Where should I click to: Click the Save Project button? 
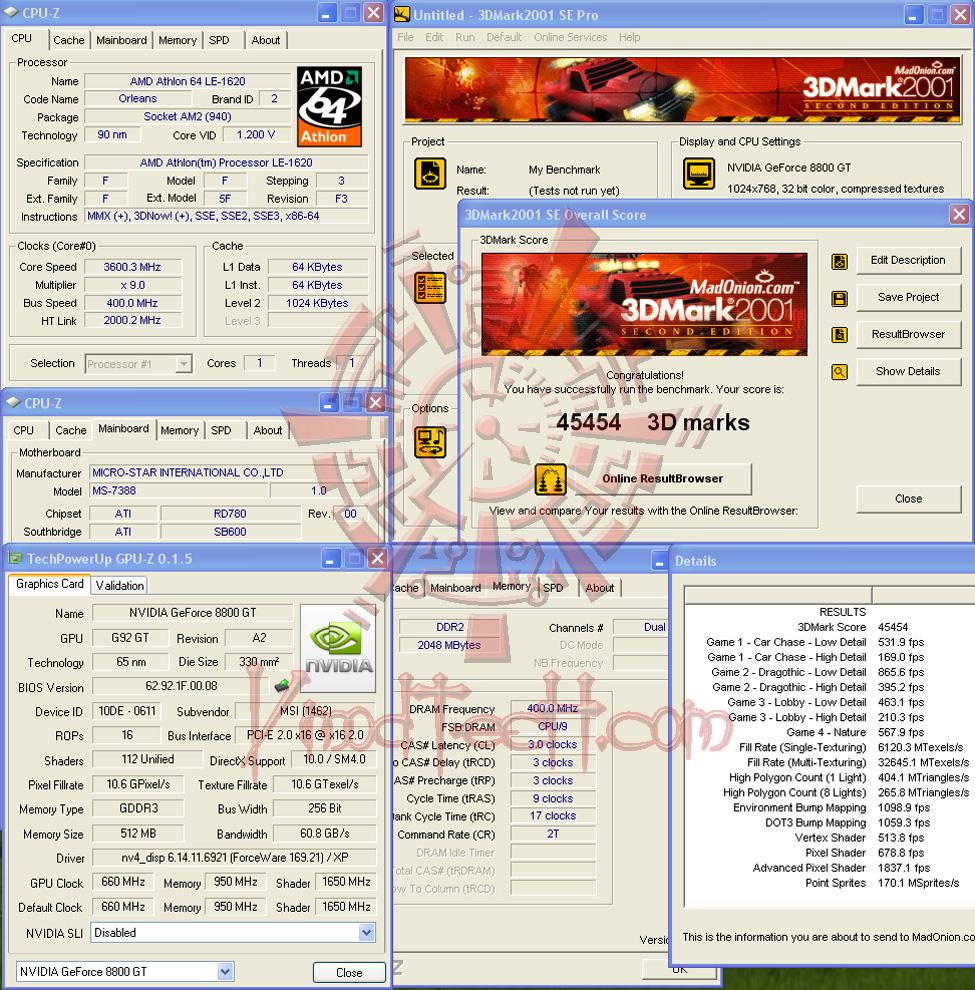pyautogui.click(x=908, y=297)
